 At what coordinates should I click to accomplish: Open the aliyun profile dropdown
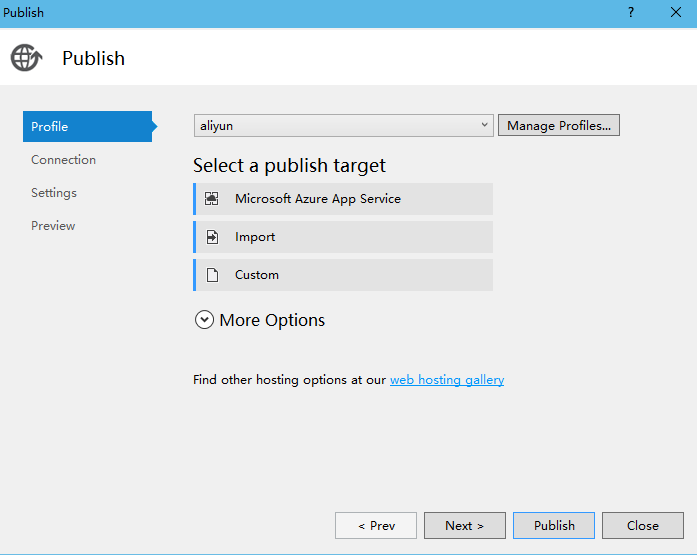[343, 126]
